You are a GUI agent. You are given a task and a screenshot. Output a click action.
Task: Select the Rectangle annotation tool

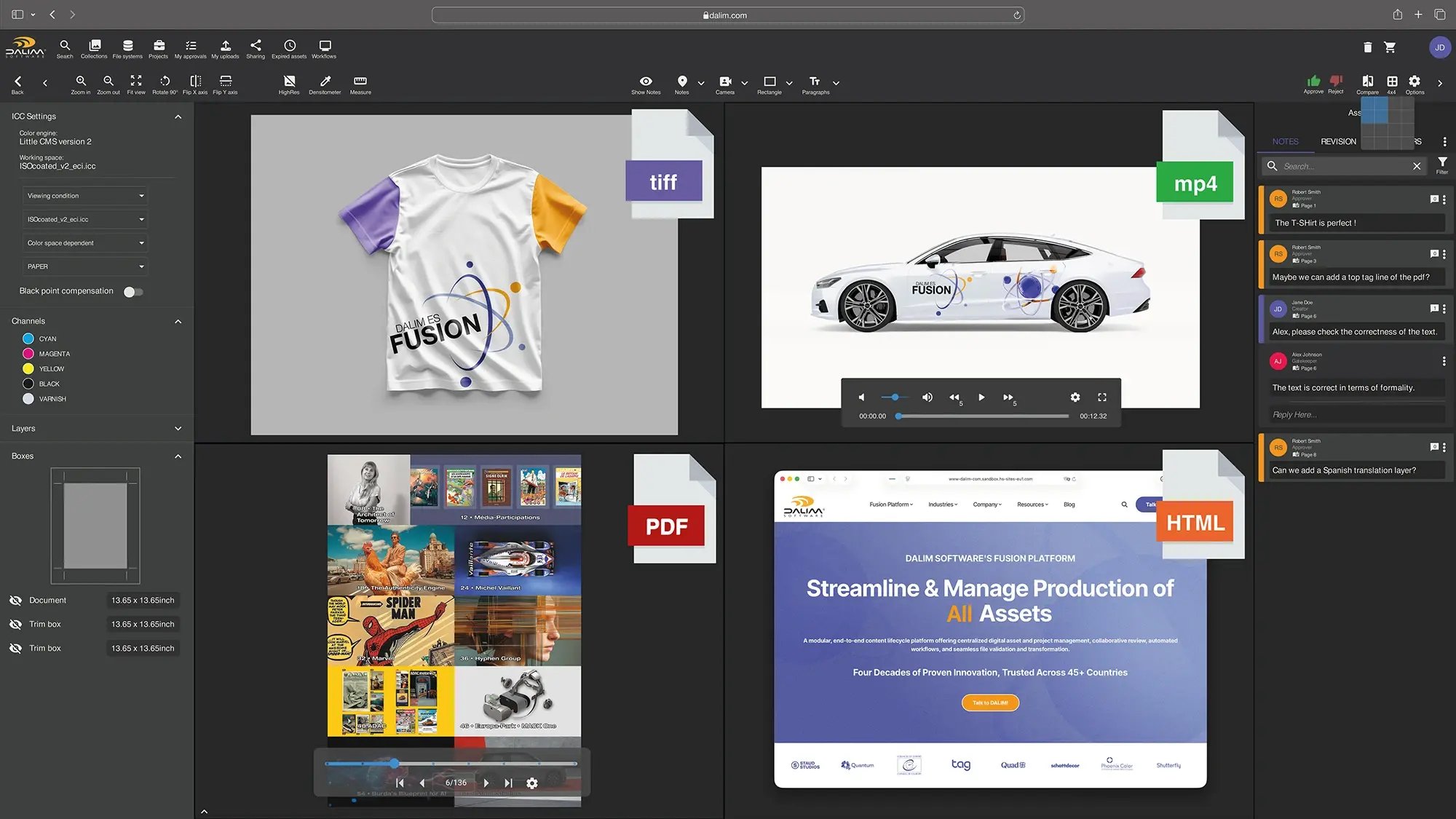click(x=769, y=84)
